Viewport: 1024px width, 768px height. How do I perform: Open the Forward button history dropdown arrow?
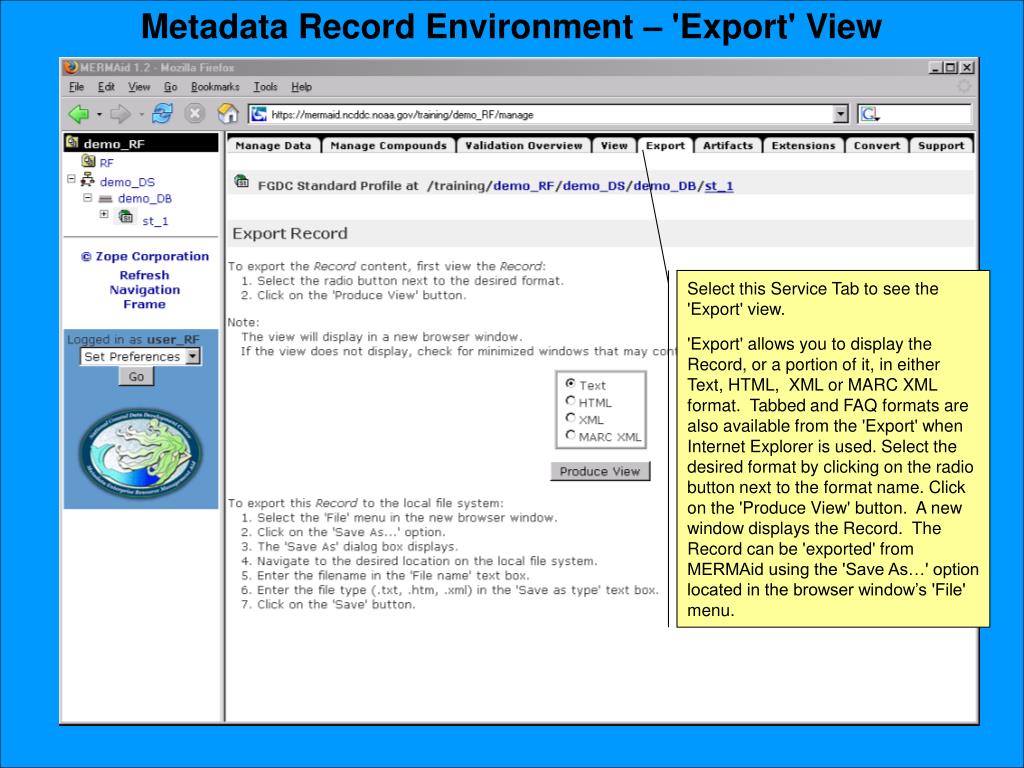pyautogui.click(x=141, y=114)
